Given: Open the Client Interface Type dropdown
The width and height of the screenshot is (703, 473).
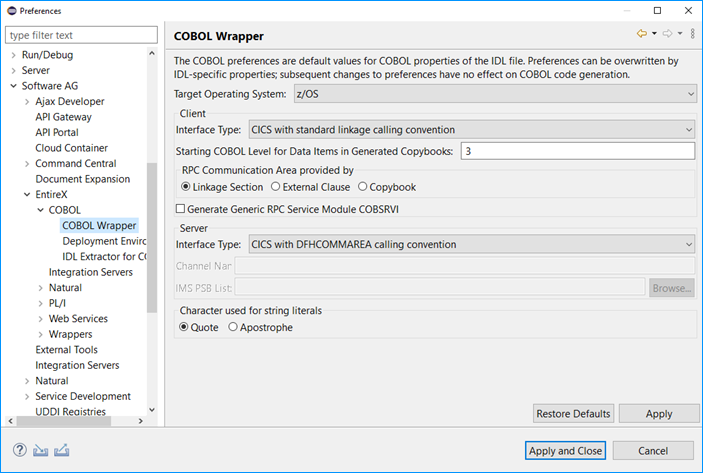Looking at the screenshot, I should (471, 130).
